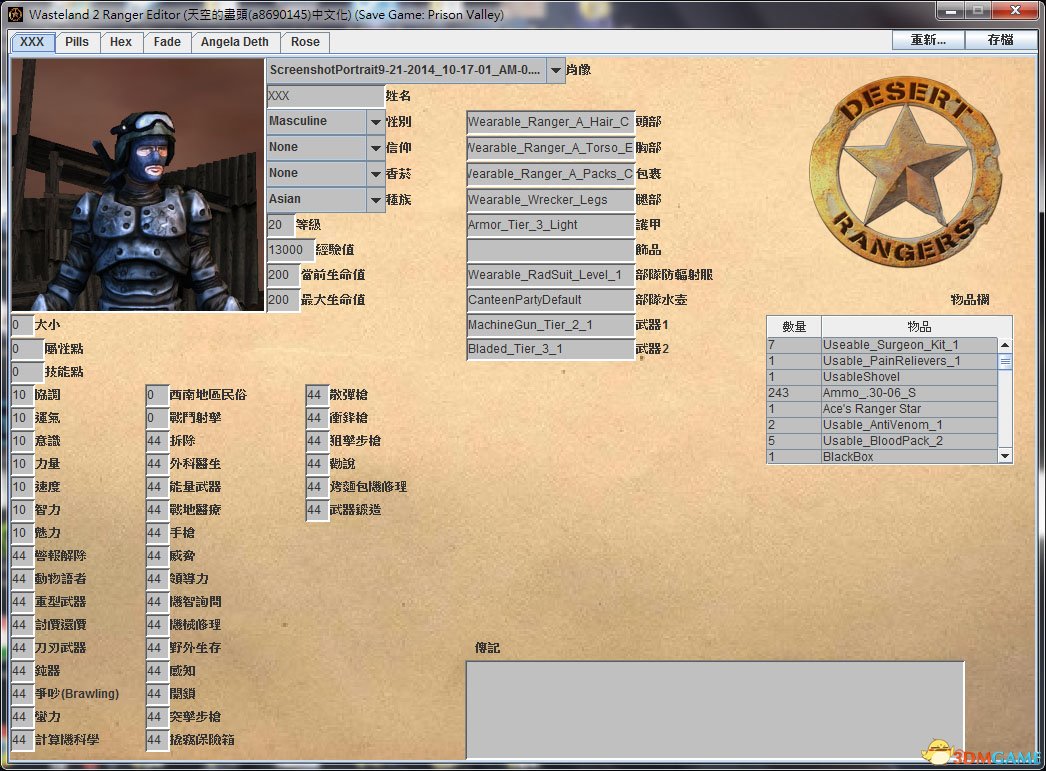Click the 武器鍛造 weaponsmithing value field

[x=317, y=510]
